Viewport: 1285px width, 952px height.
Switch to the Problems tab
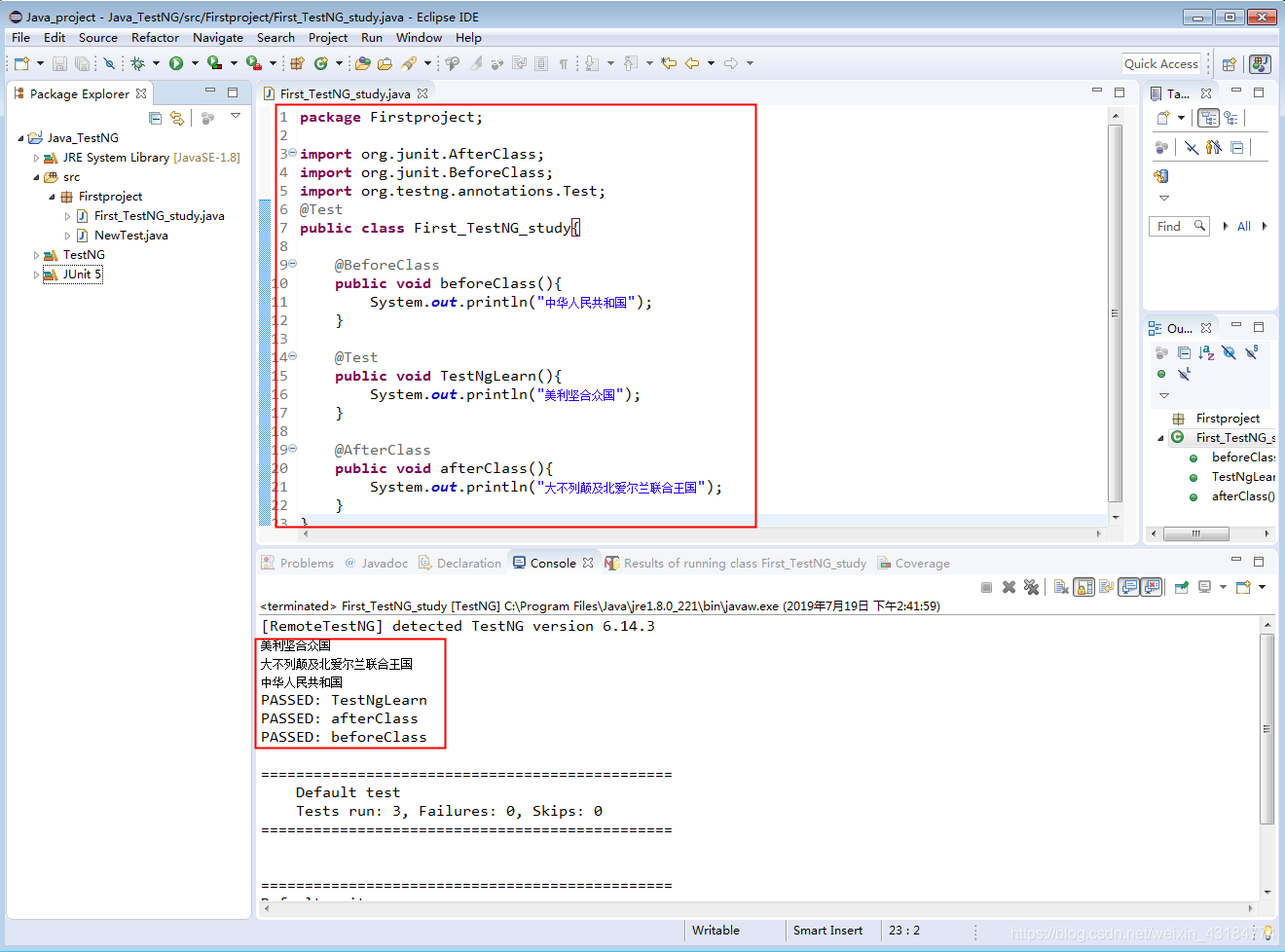tap(305, 563)
